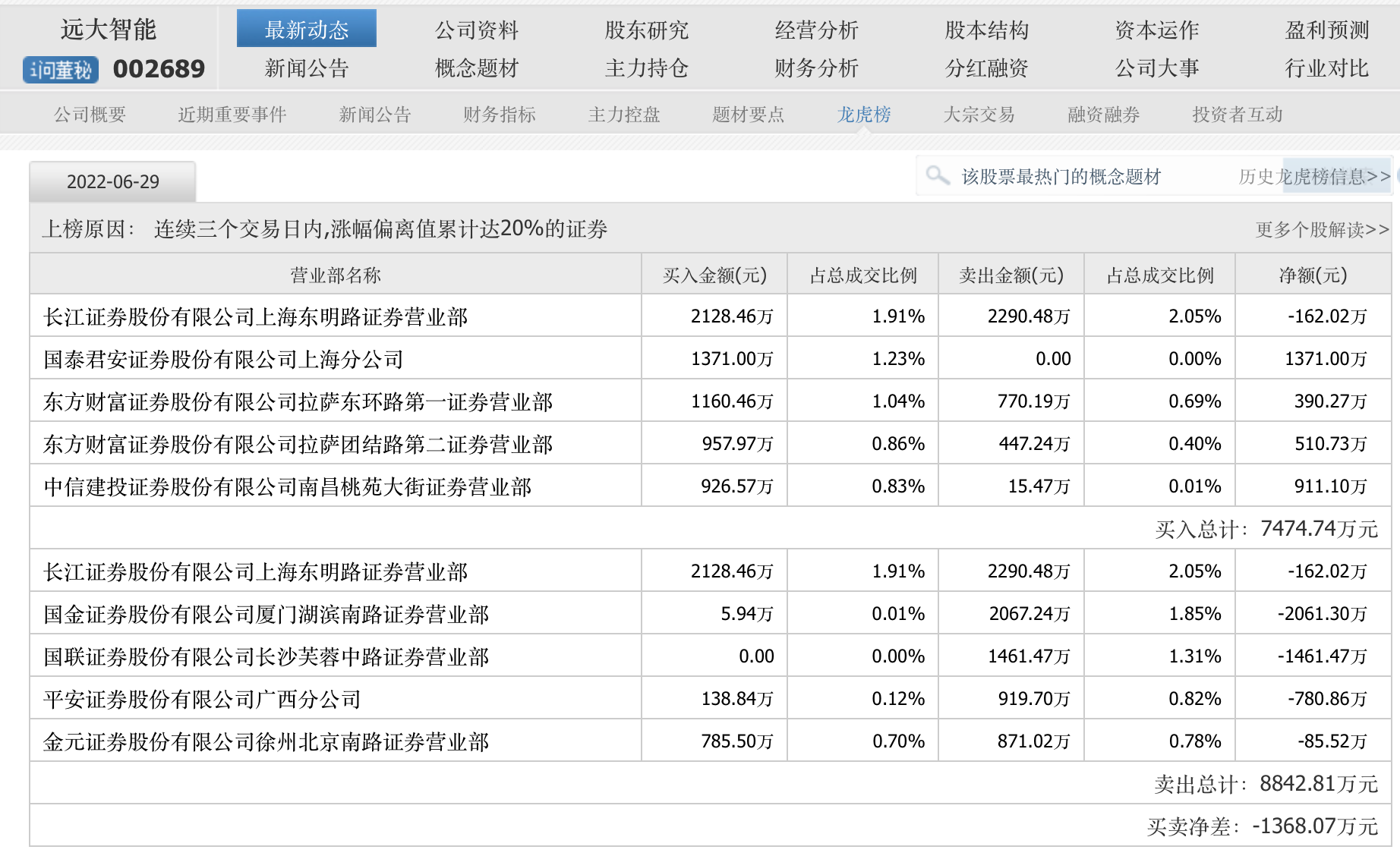
Task: Go to 投资者互动 section
Action: (1238, 115)
